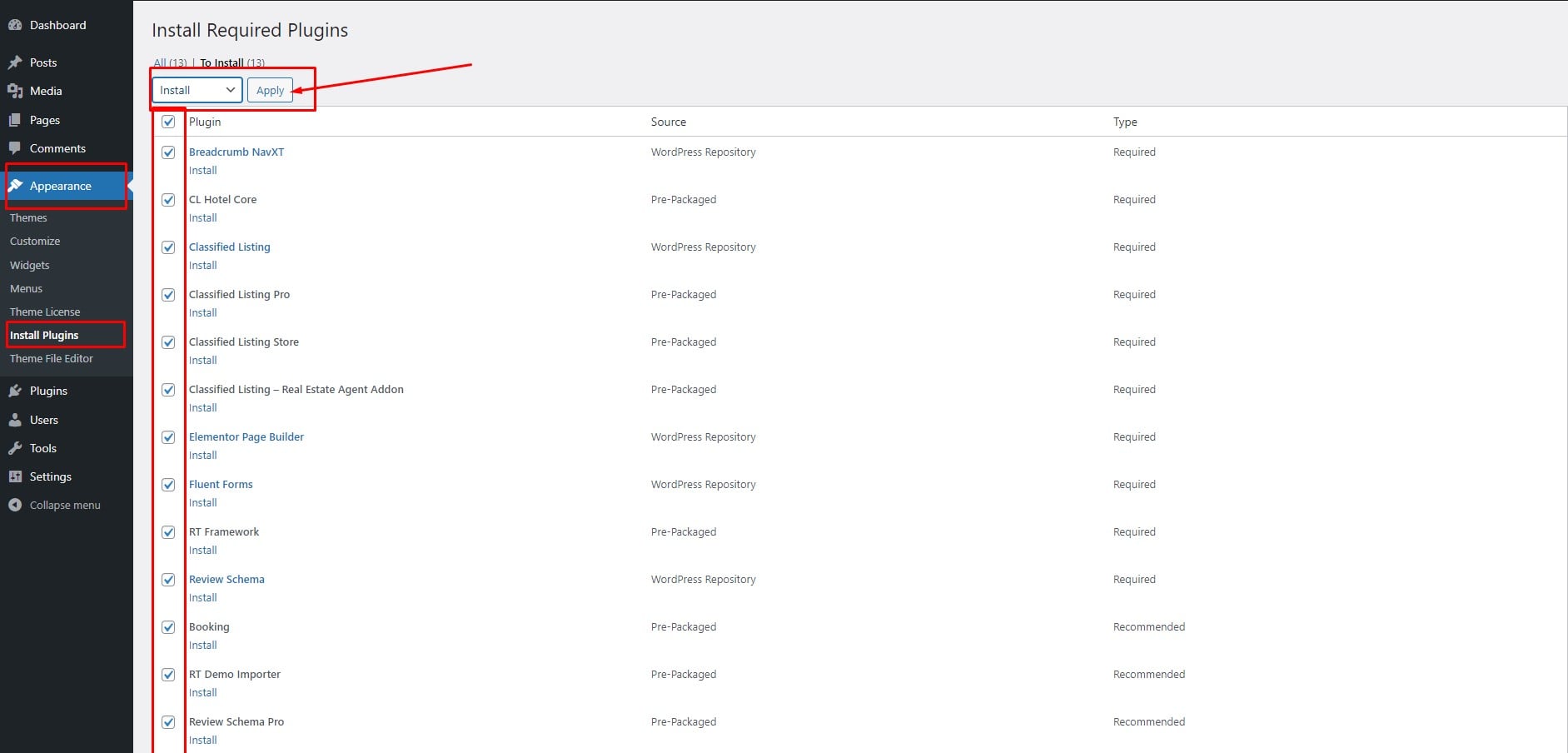
Task: Click Install under RT Framework
Action: 203,550
